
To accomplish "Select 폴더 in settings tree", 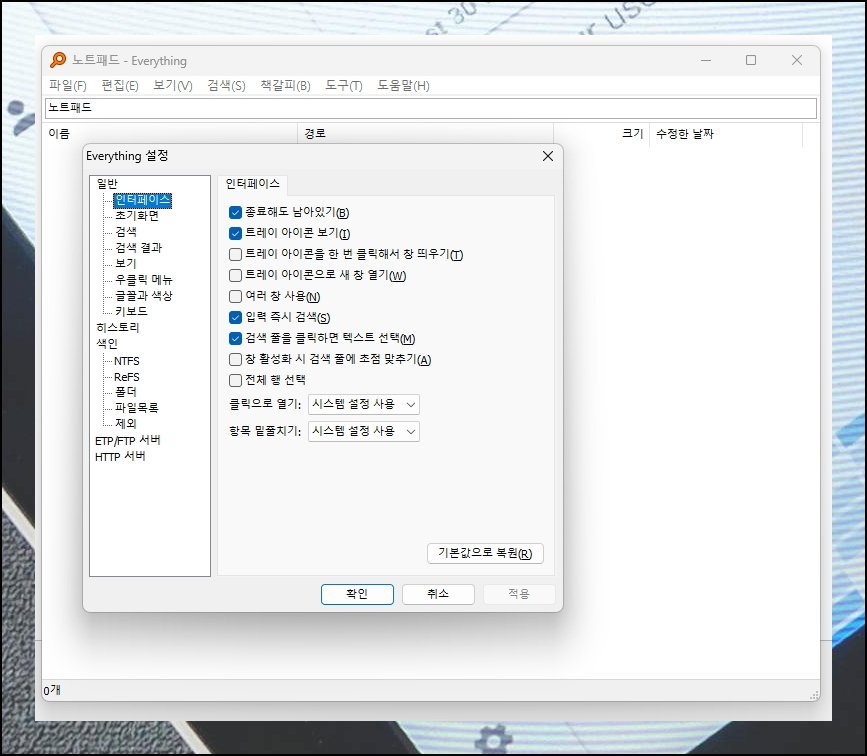I will coord(126,392).
